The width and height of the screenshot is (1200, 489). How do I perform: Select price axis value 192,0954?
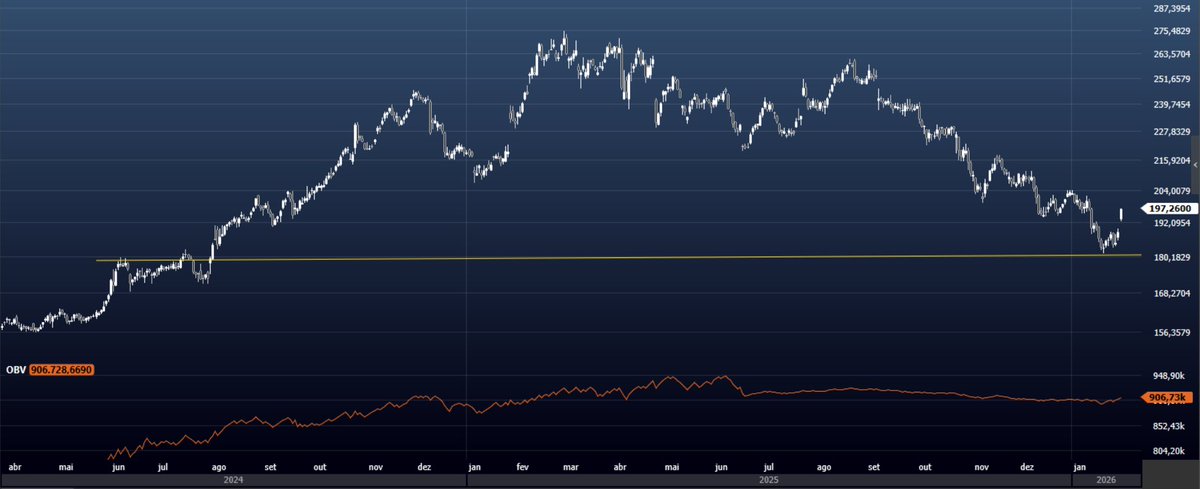pos(1173,224)
